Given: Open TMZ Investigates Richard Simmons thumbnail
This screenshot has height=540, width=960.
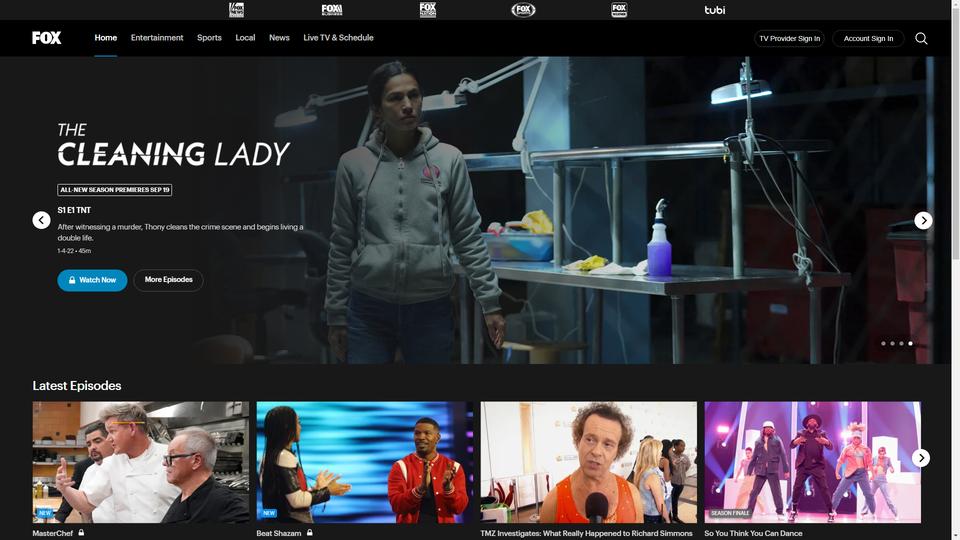Looking at the screenshot, I should pos(589,462).
